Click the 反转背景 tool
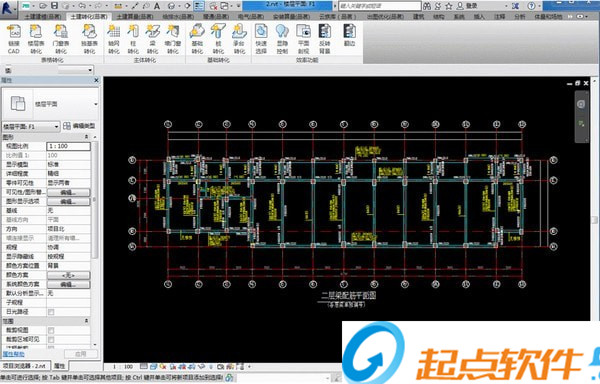The width and height of the screenshot is (600, 384). click(x=324, y=39)
